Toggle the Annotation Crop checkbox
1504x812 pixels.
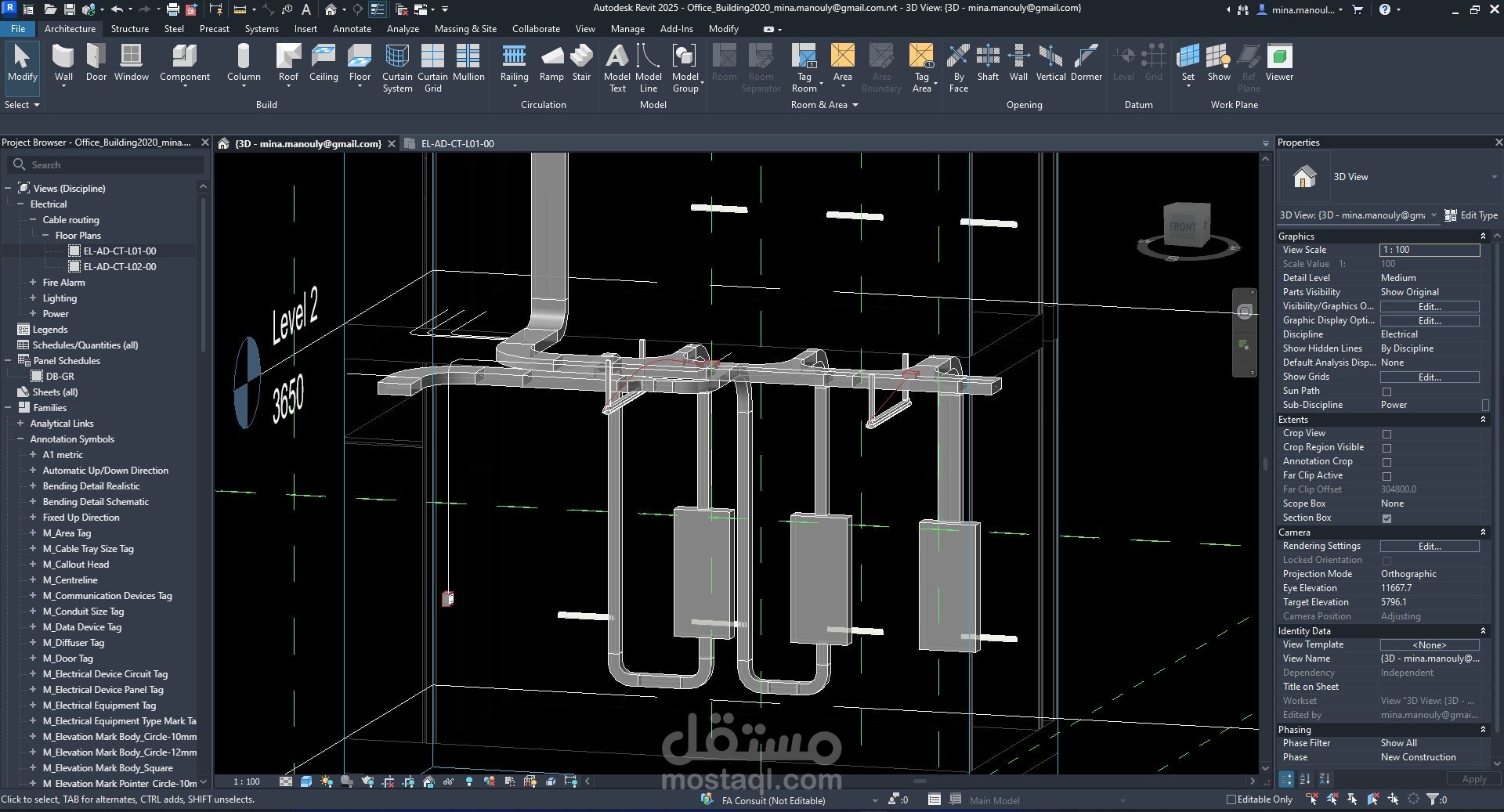(1386, 462)
